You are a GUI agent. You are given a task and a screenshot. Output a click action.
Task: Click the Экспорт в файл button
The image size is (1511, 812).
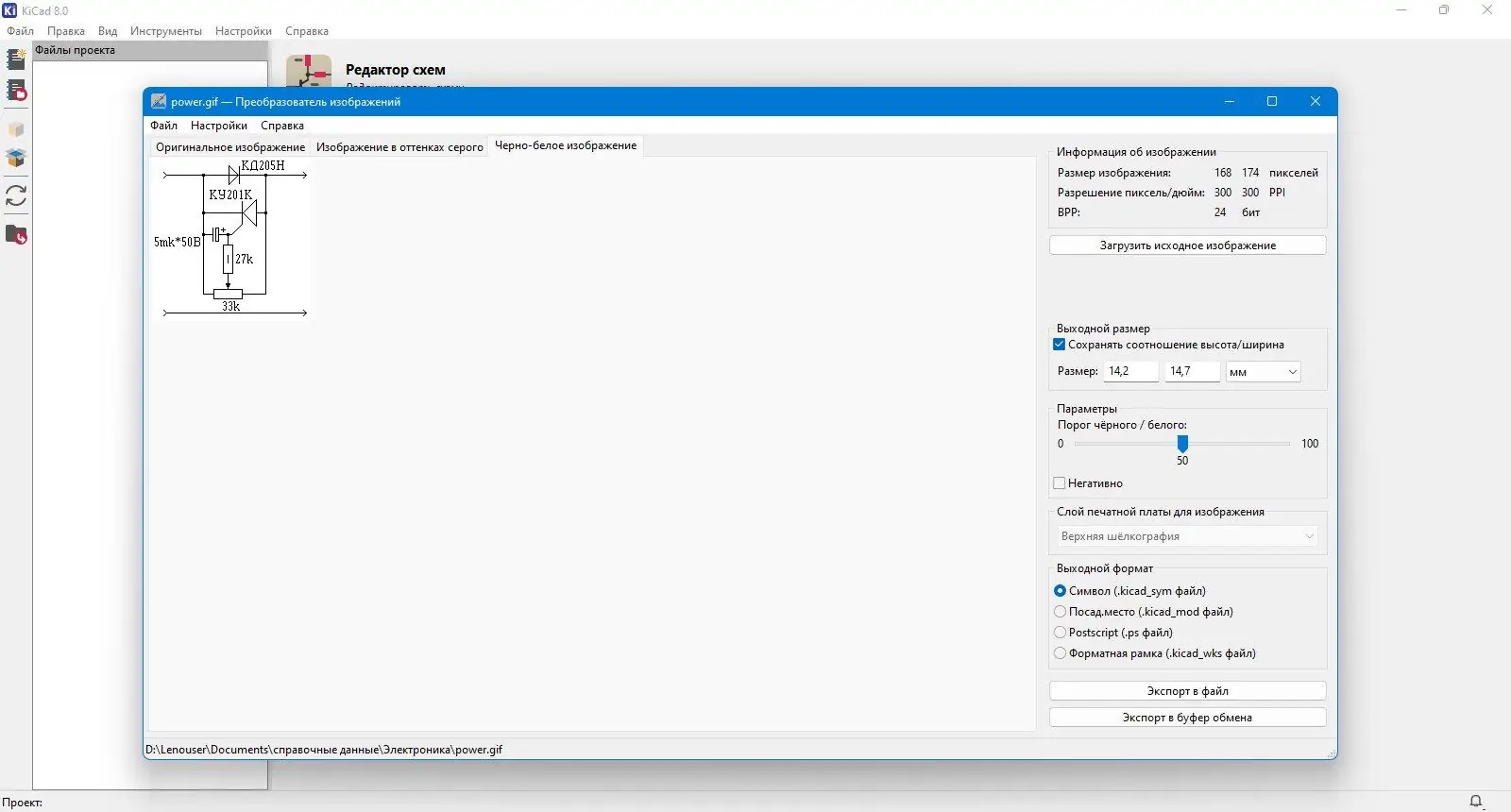[x=1187, y=691]
